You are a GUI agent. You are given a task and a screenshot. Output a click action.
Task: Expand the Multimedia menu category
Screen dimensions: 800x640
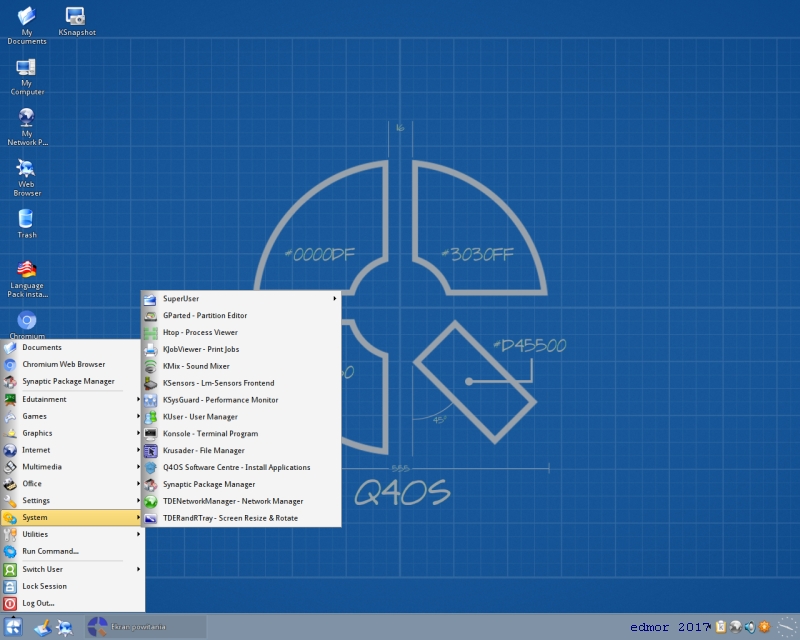click(x=71, y=466)
